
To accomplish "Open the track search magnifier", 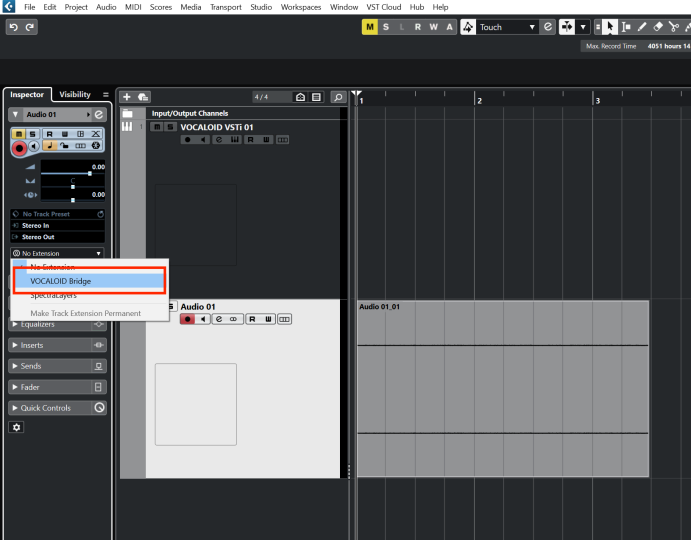I will [338, 97].
